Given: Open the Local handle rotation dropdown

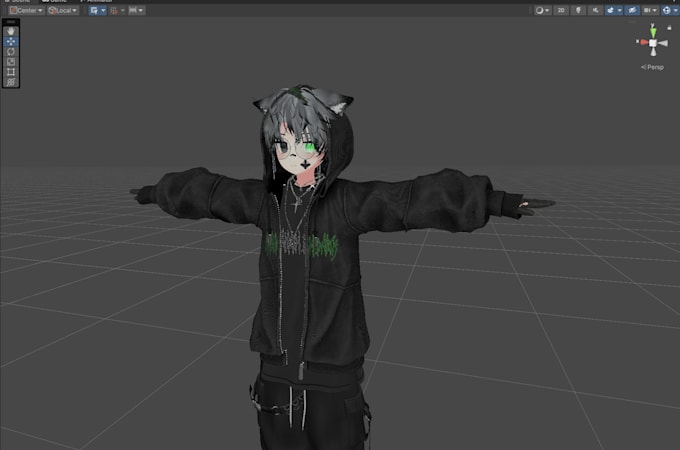Looking at the screenshot, I should (x=63, y=10).
